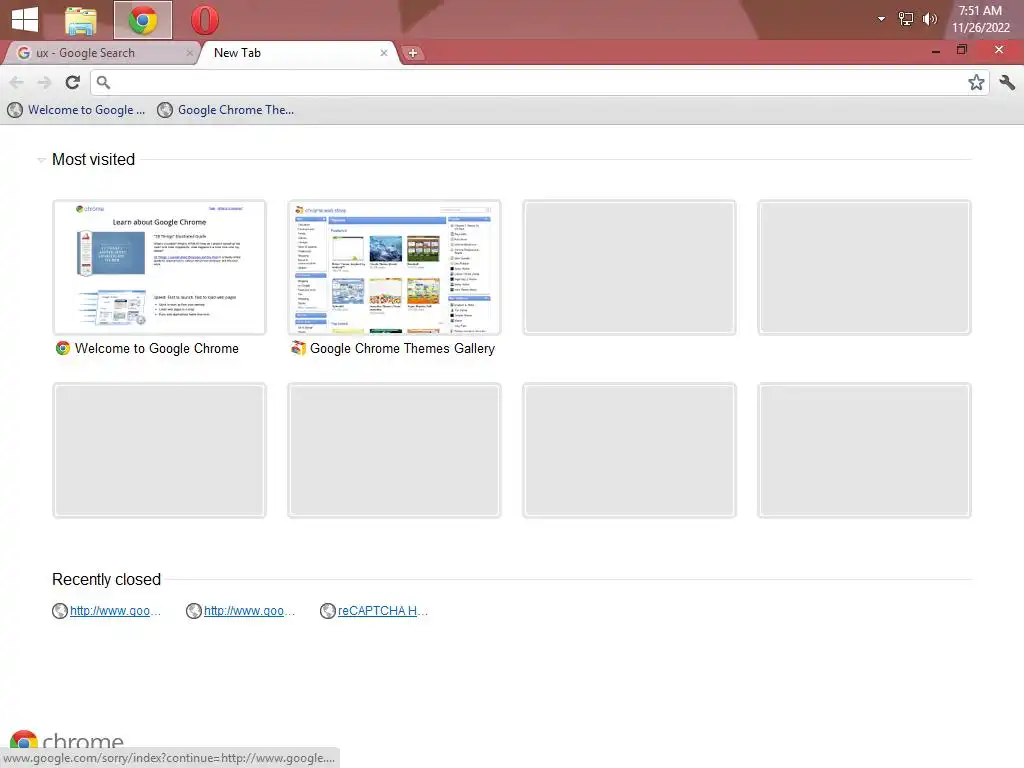
Task: Open 'Welcome to Google...' bookmark
Action: pos(76,110)
